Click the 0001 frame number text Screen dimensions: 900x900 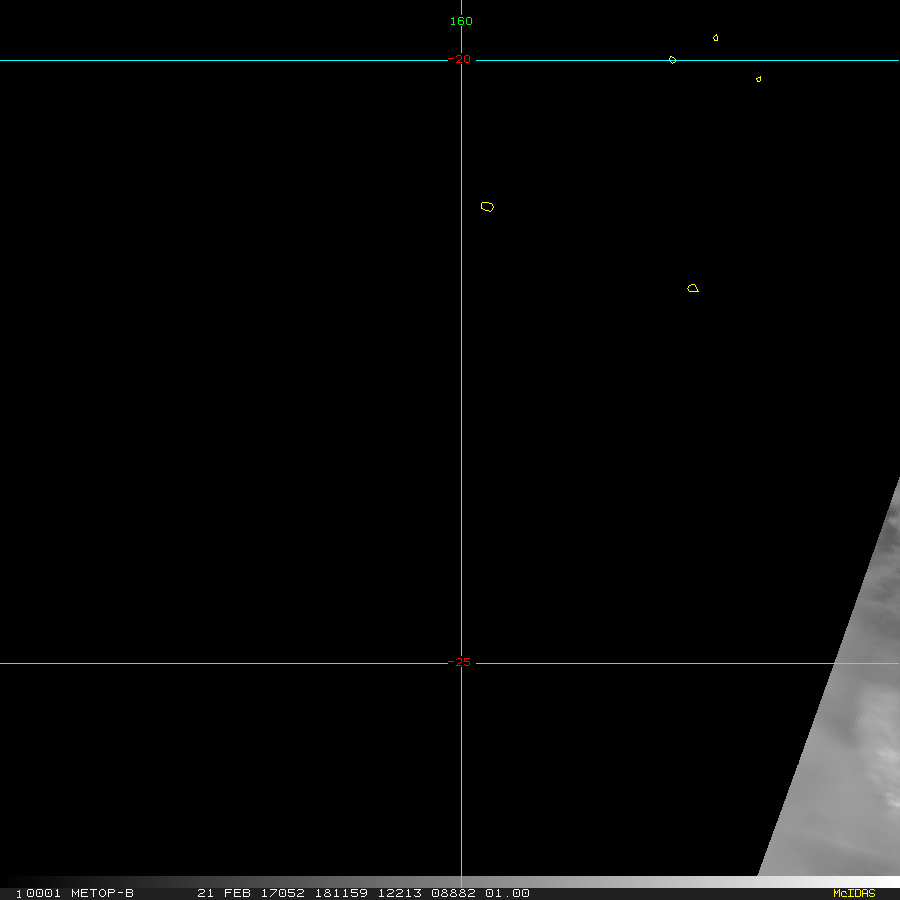[44, 893]
